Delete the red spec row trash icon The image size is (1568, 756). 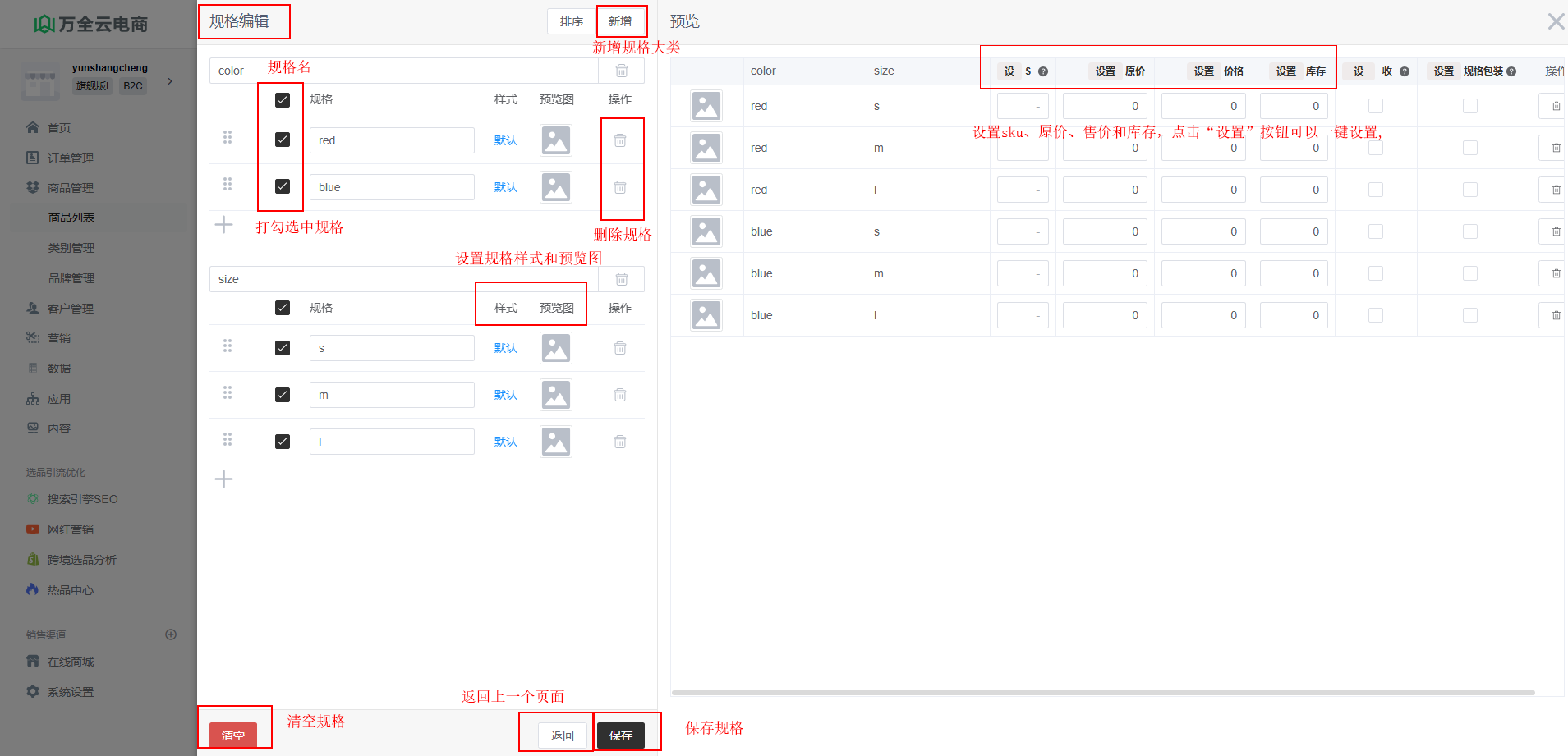(620, 140)
